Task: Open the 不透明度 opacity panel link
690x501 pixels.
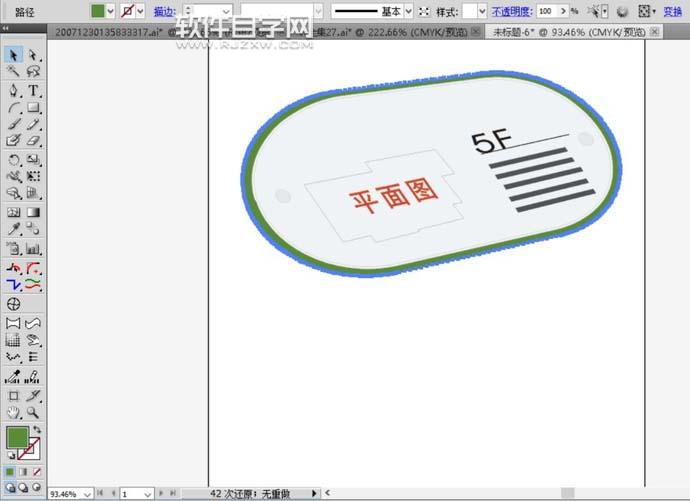Action: 512,11
